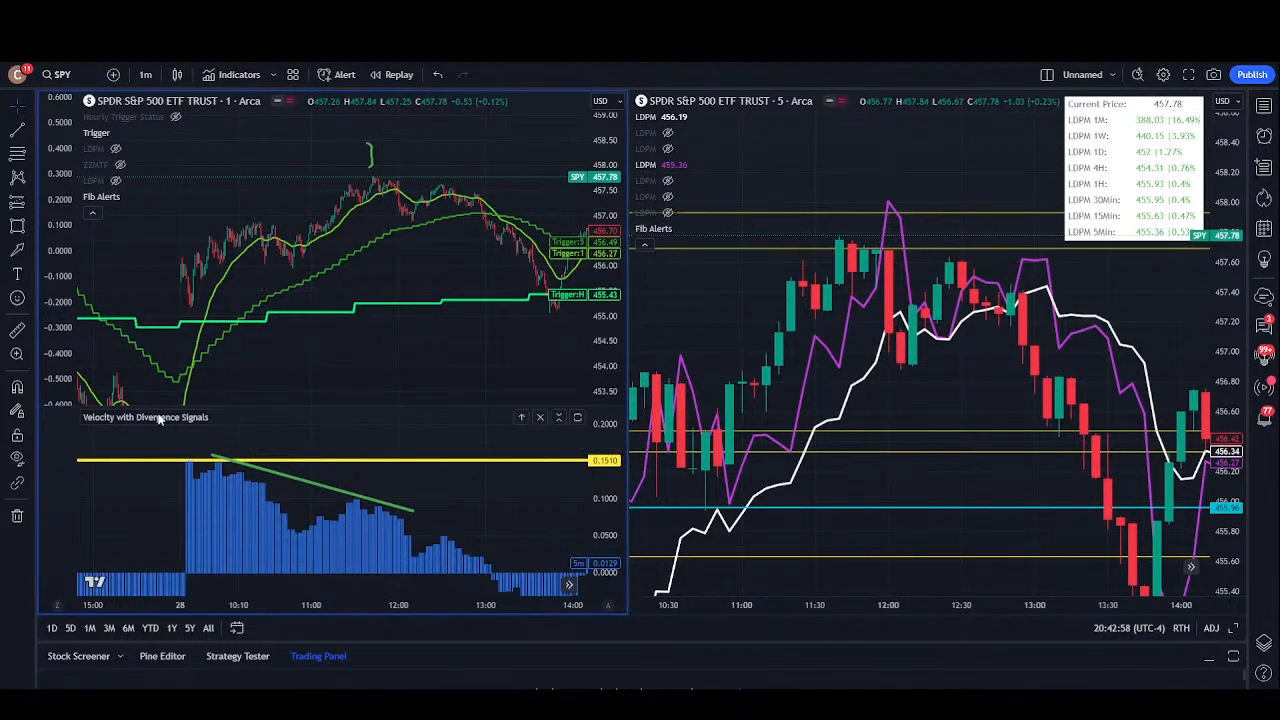The width and height of the screenshot is (1280, 720).
Task: Remove drawings with trash icon
Action: (17, 516)
